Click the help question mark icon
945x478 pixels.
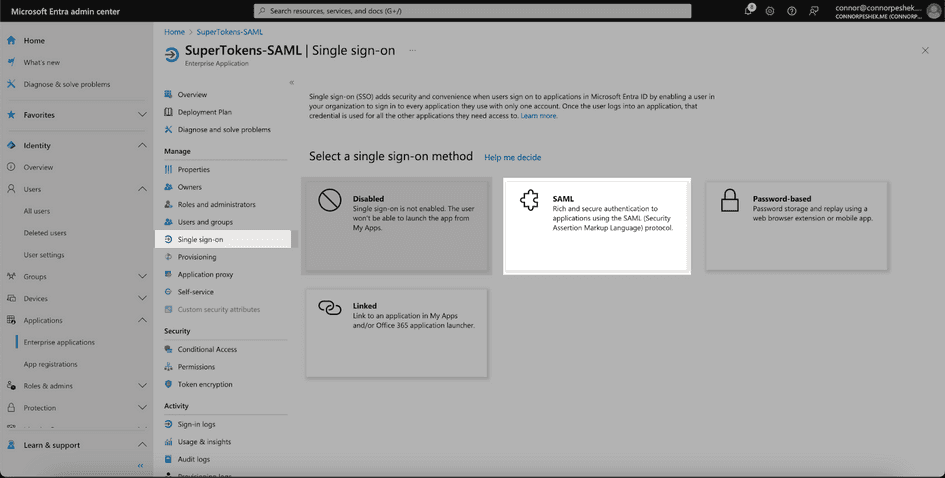(x=792, y=11)
